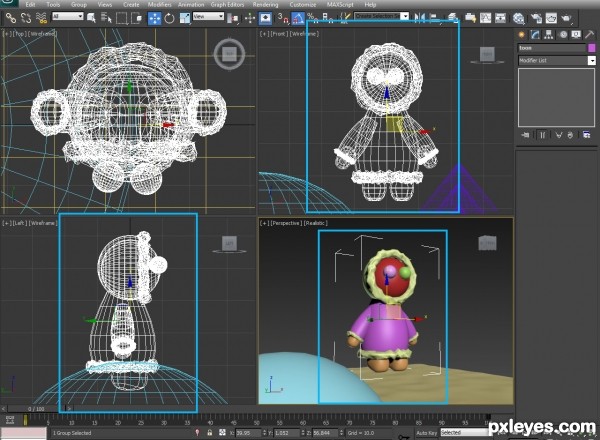Image resolution: width=600 pixels, height=440 pixels.
Task: Open the Render Setup icon
Action: click(x=536, y=18)
